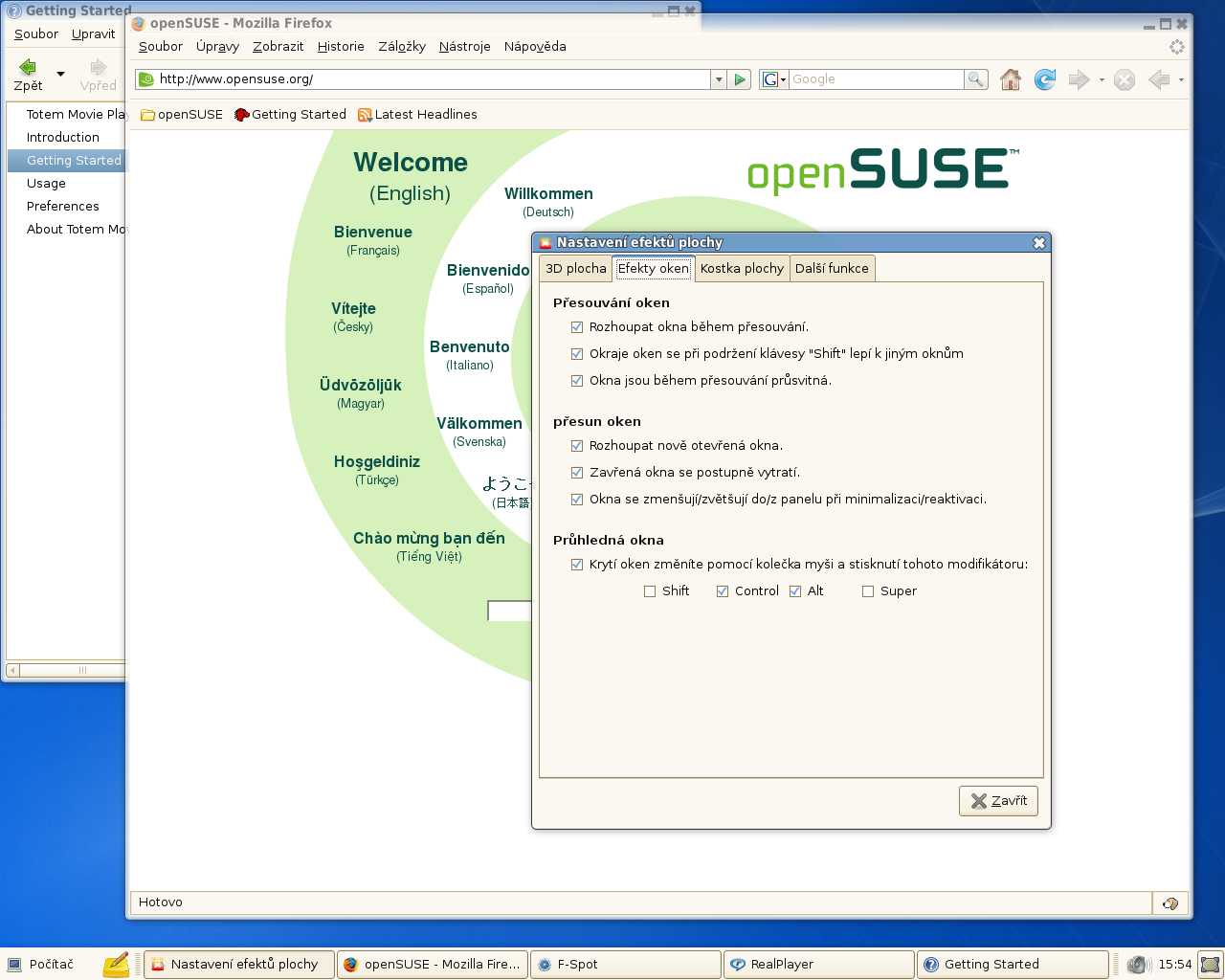Toggle the minimize animation checkbox
Screen dimensions: 1225x980
(577, 500)
